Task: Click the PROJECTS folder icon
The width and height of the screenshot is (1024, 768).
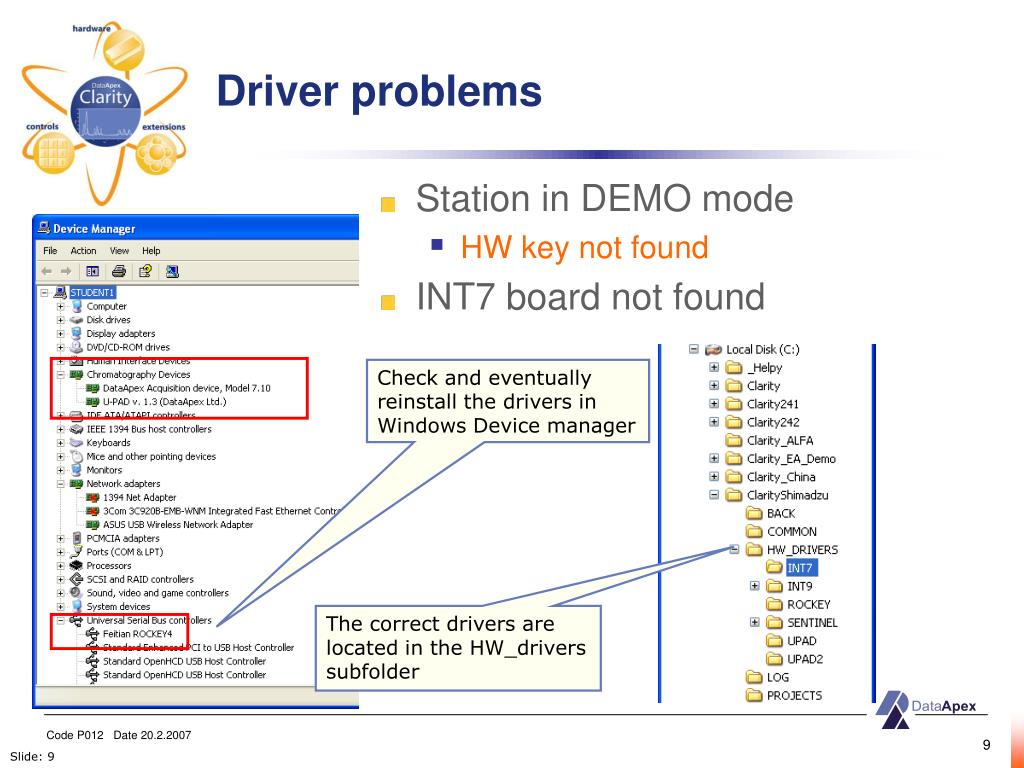Action: 754,696
